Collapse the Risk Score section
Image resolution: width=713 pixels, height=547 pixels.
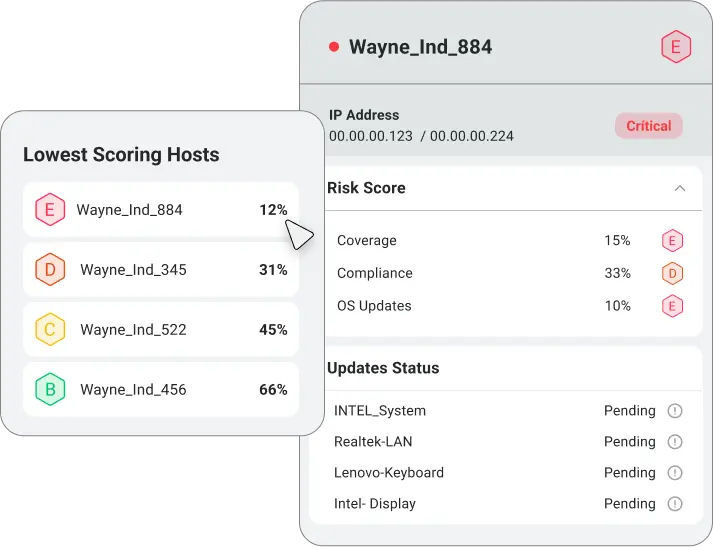coord(680,188)
